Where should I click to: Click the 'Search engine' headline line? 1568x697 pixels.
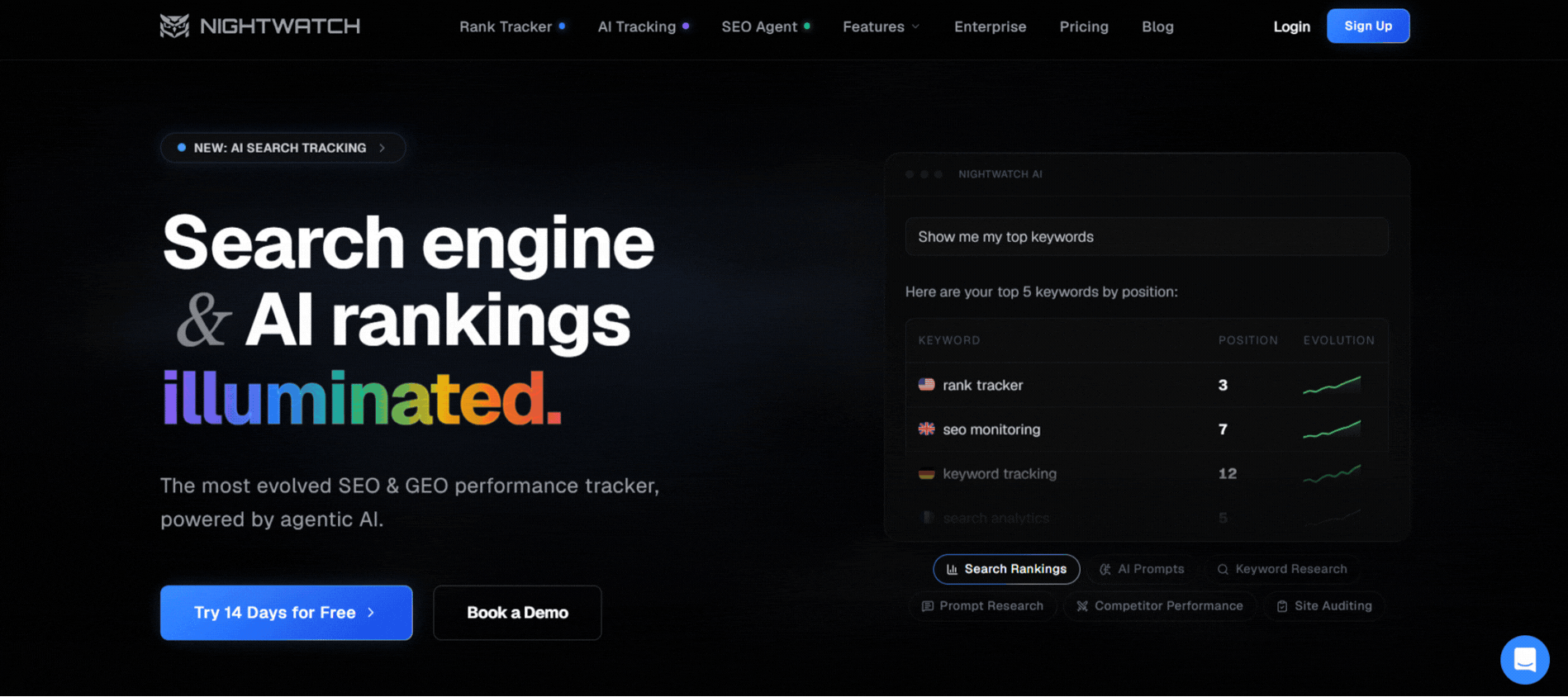[x=408, y=246]
